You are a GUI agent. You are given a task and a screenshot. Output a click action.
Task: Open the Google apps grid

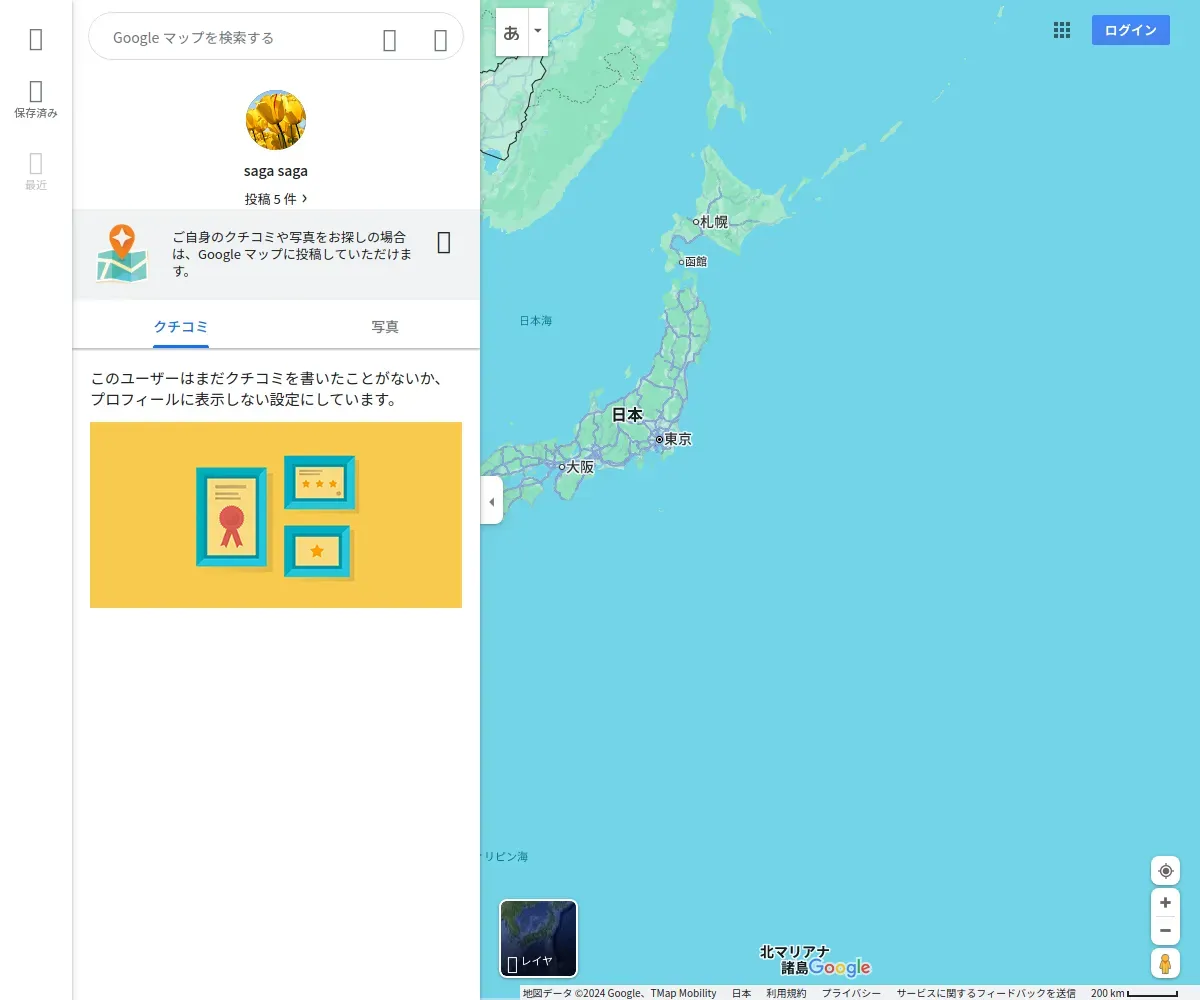pos(1062,30)
